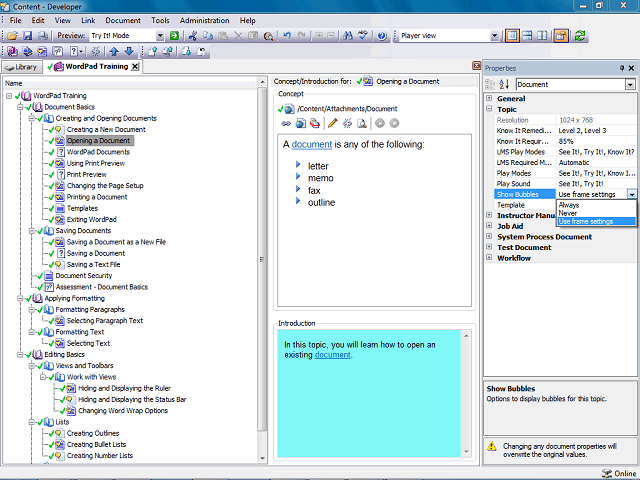This screenshot has height=480, width=640.
Task: Click the Move Up blue arrow
Action: 114,51
